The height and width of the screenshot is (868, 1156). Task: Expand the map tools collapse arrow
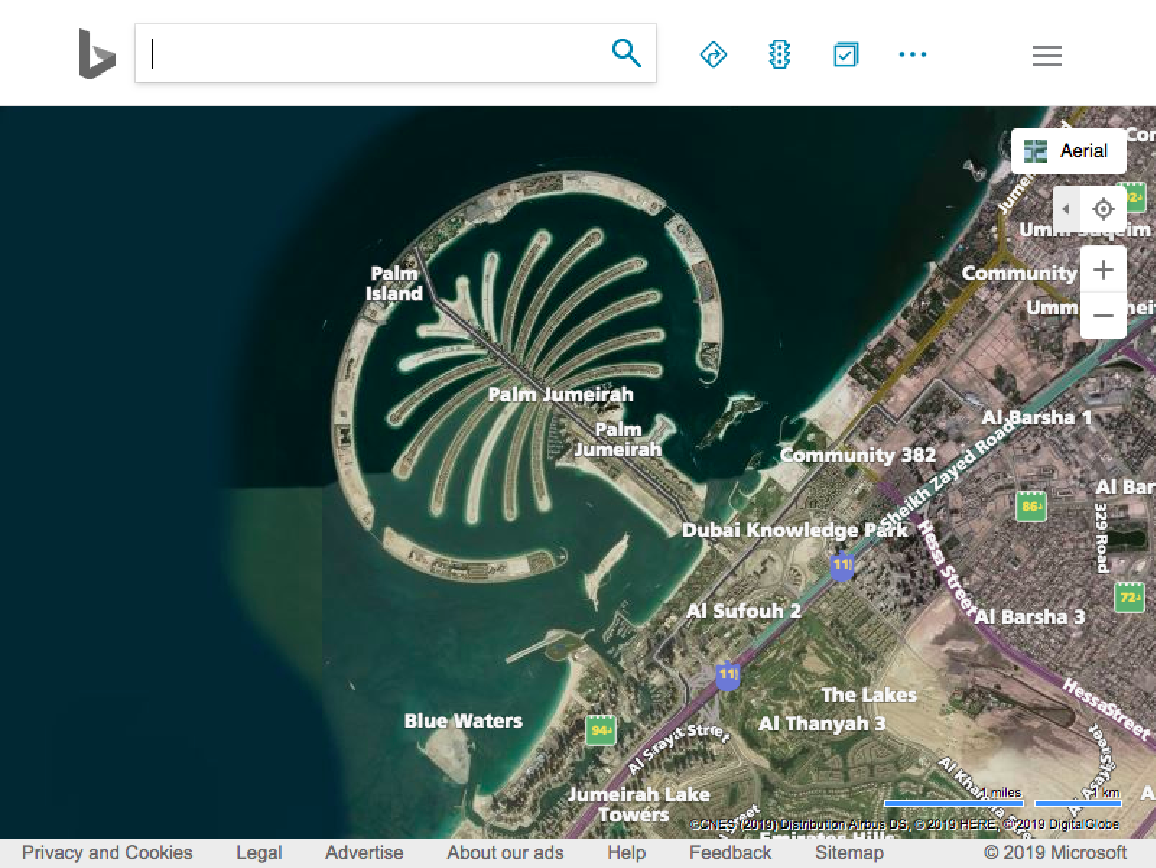coord(1066,209)
